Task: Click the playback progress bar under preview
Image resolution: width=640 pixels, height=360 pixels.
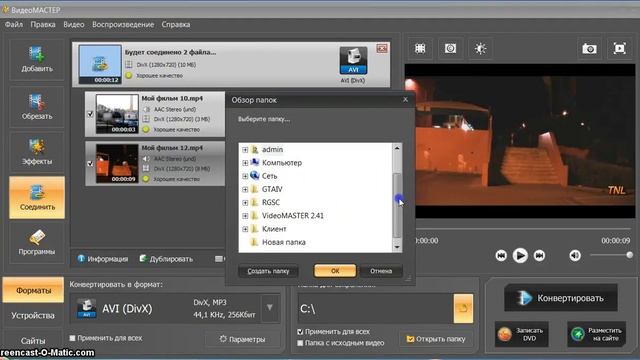Action: point(523,229)
